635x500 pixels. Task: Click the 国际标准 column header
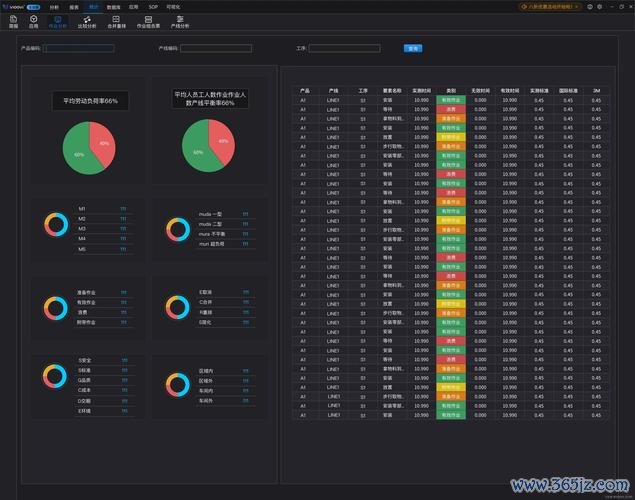tap(568, 91)
